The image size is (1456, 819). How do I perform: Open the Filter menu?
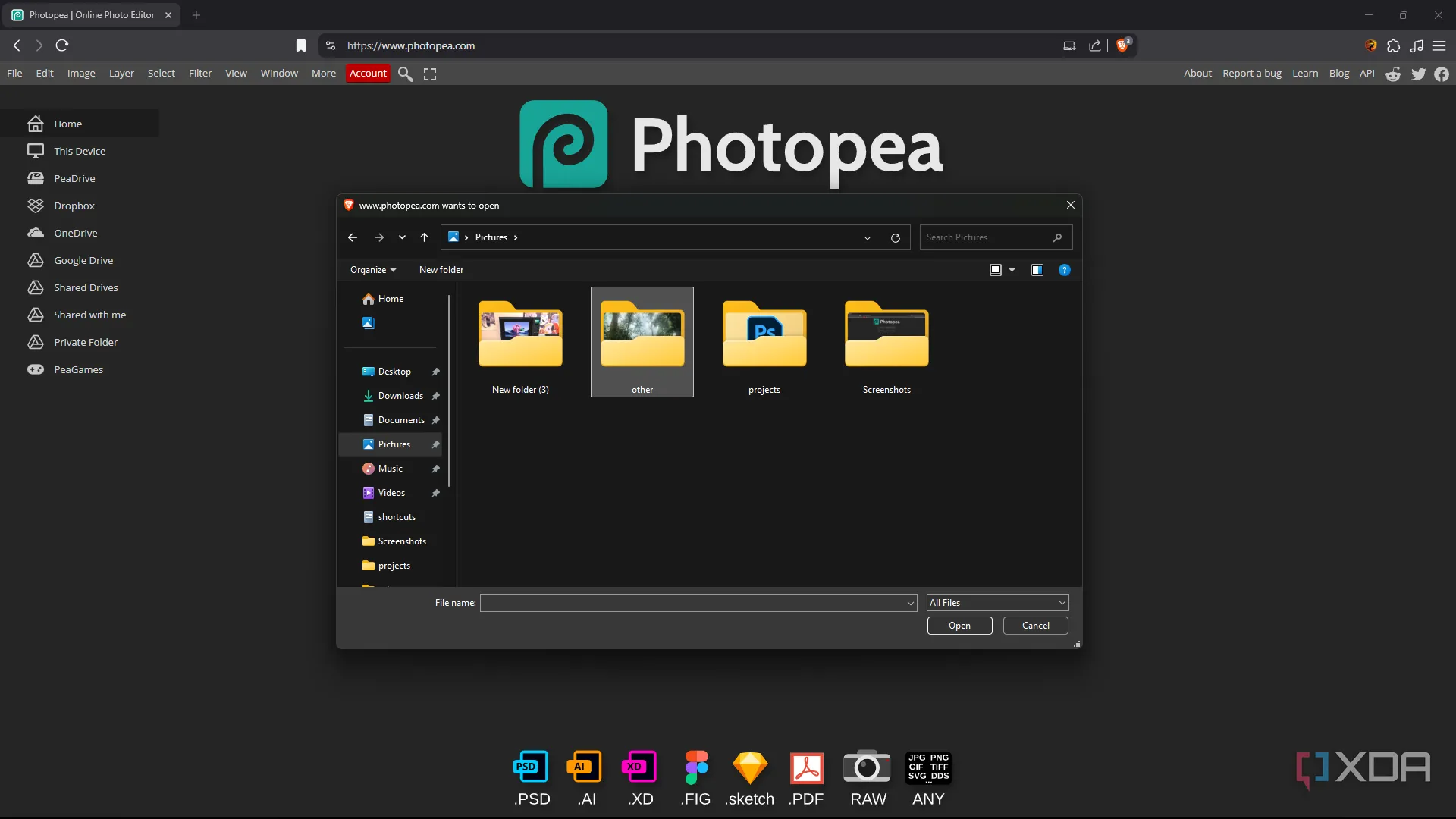[200, 73]
